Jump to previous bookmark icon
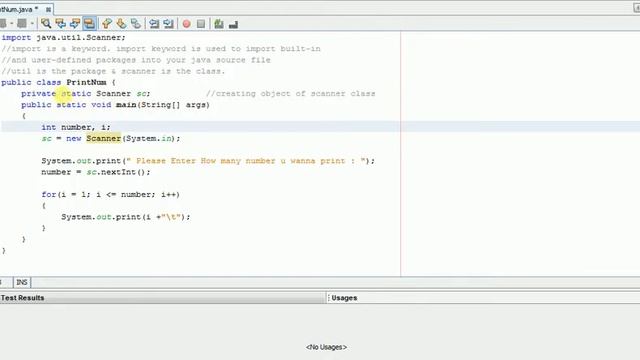The height and width of the screenshot is (360, 640). click(x=107, y=24)
